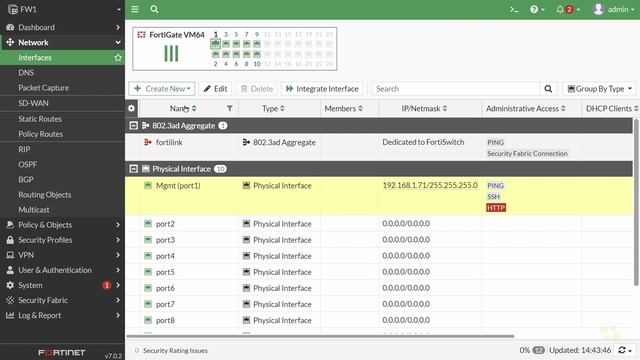Expand Security Fabric menu
The image size is (640, 360).
[x=62, y=300]
